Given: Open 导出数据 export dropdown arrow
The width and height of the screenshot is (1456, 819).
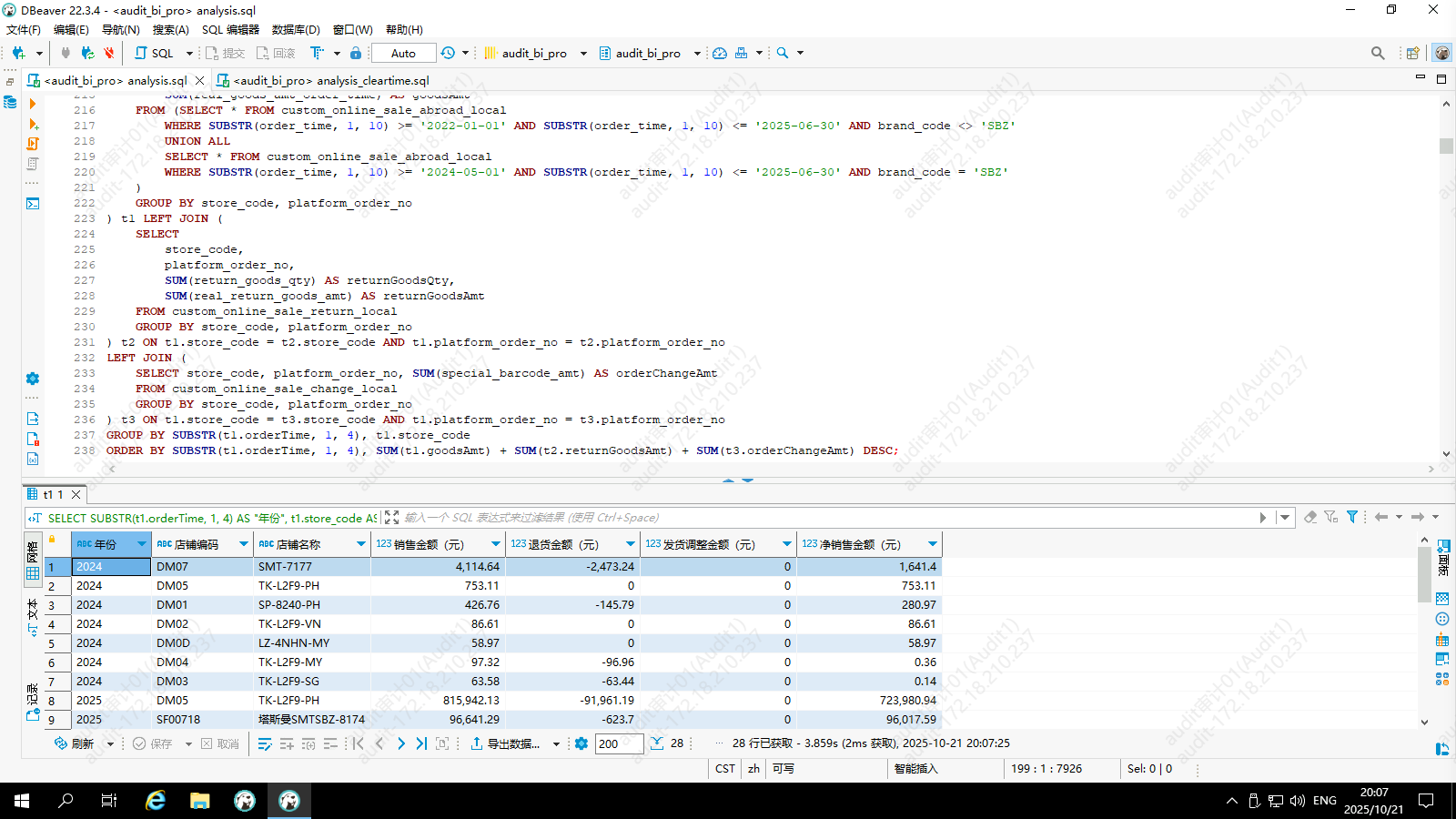Looking at the screenshot, I should [556, 743].
